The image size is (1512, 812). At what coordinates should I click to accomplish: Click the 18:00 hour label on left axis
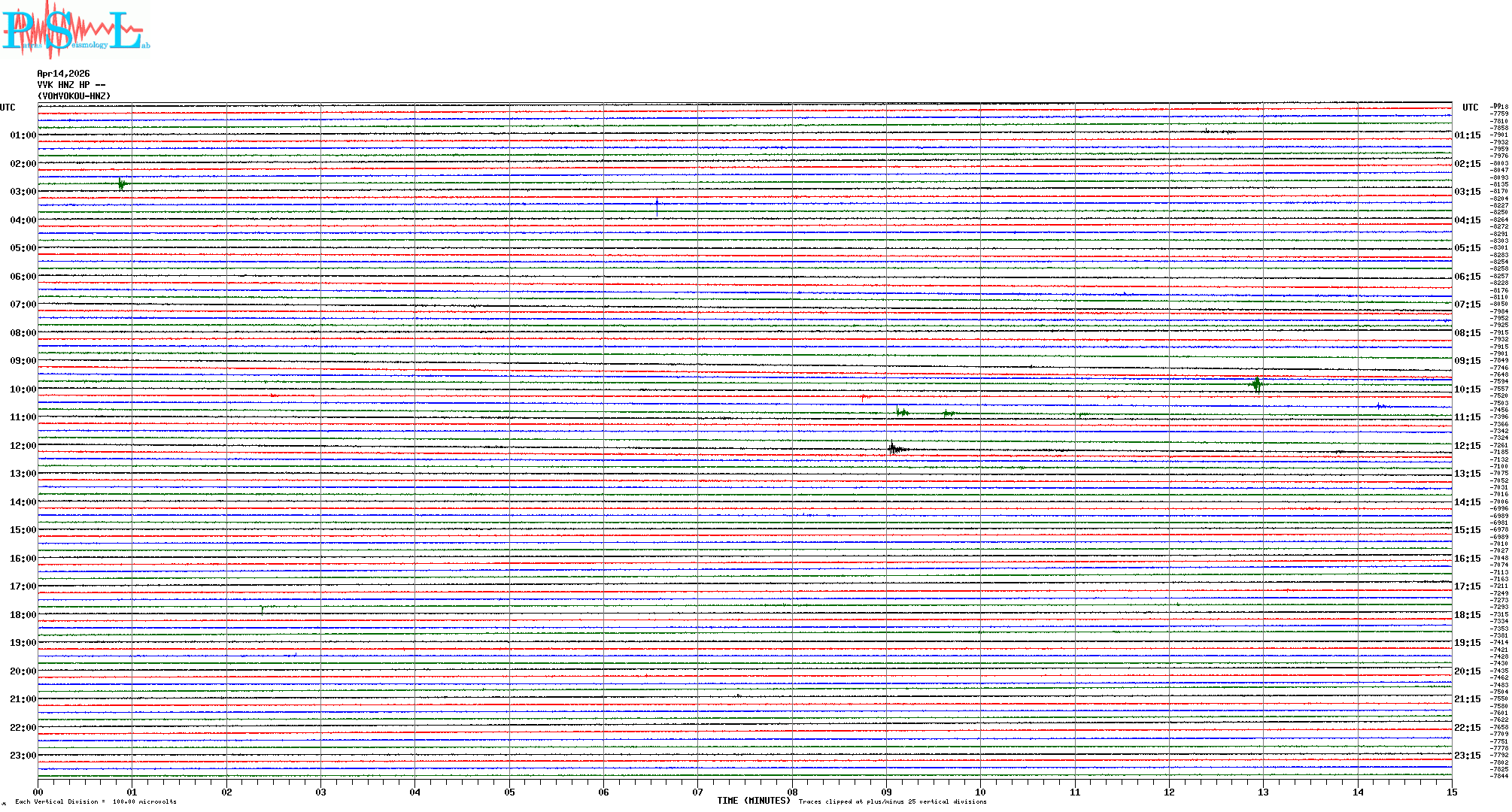[23, 615]
